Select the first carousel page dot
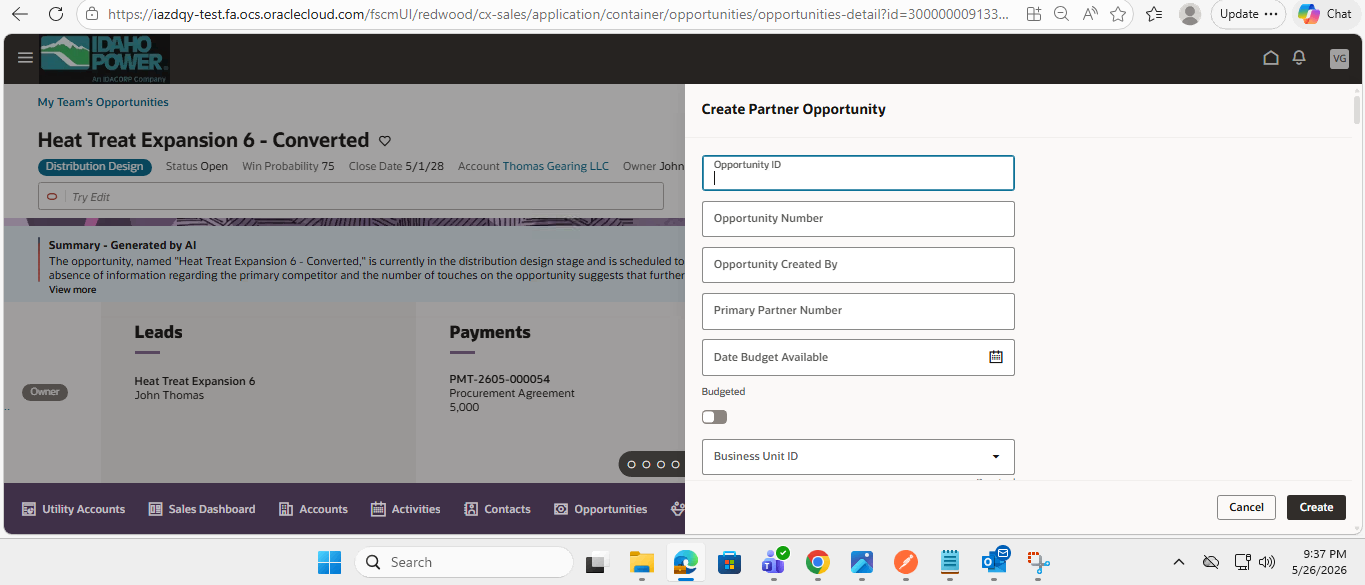 pyautogui.click(x=631, y=464)
